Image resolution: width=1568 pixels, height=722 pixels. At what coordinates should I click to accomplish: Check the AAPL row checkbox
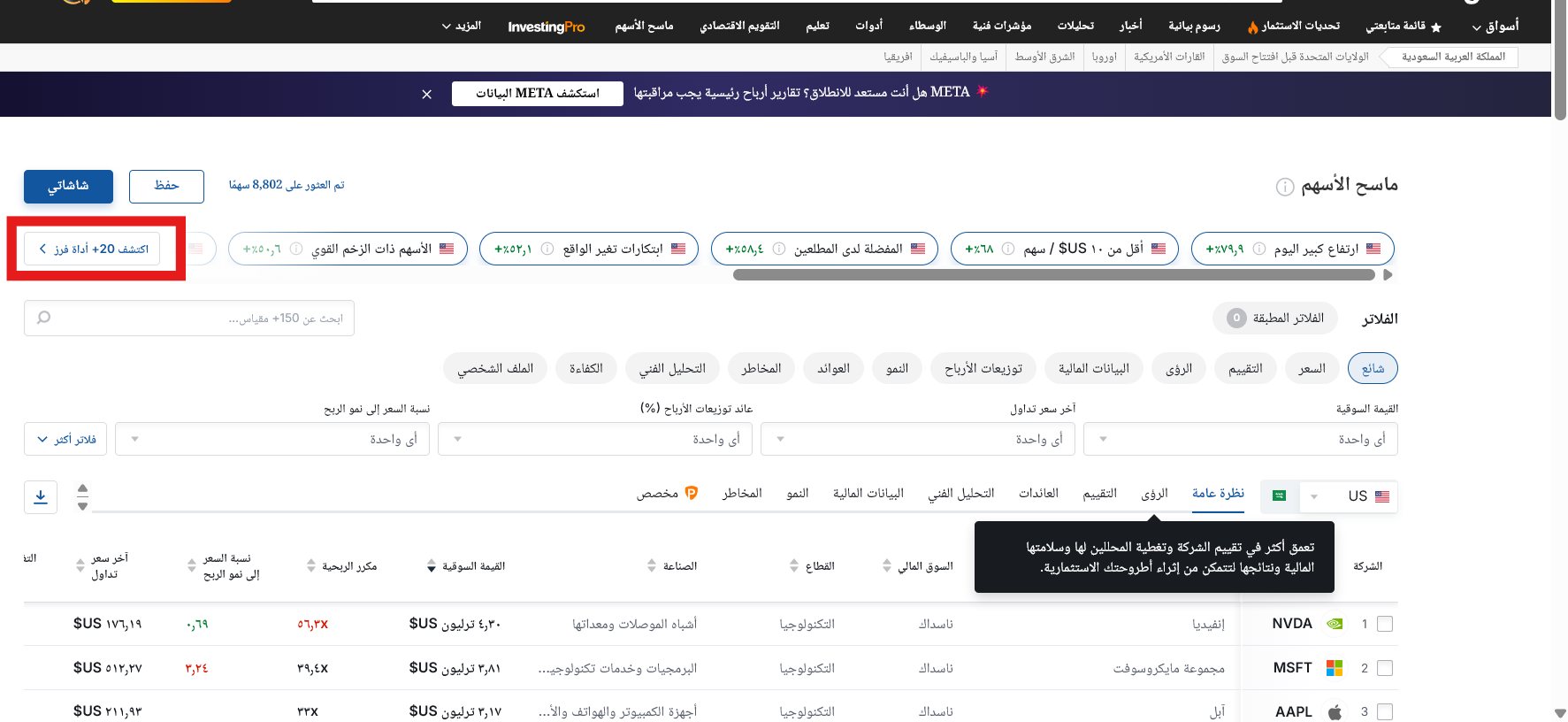1385,711
